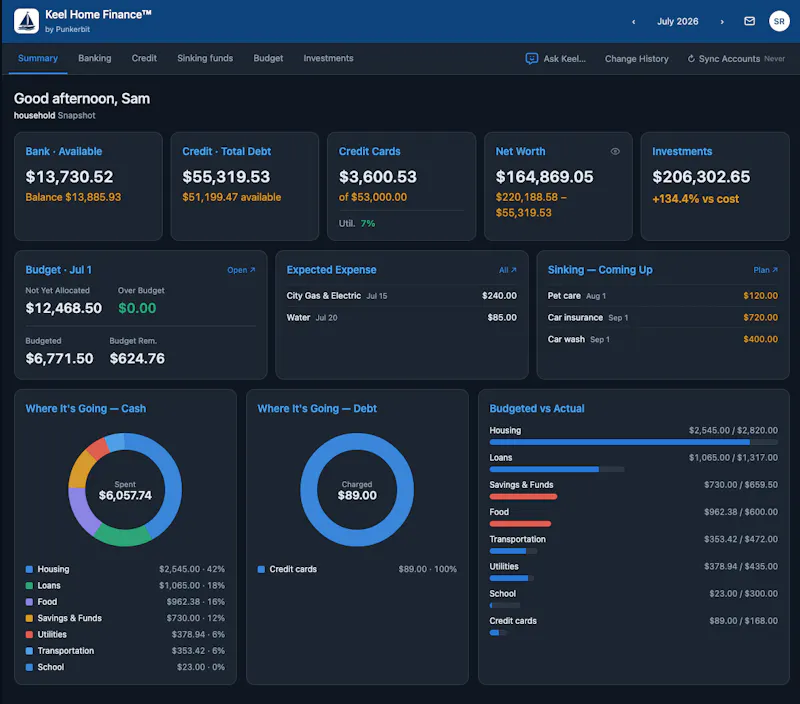Click Util. 7% in Credit Cards card
The image size is (800, 704).
[x=357, y=223]
